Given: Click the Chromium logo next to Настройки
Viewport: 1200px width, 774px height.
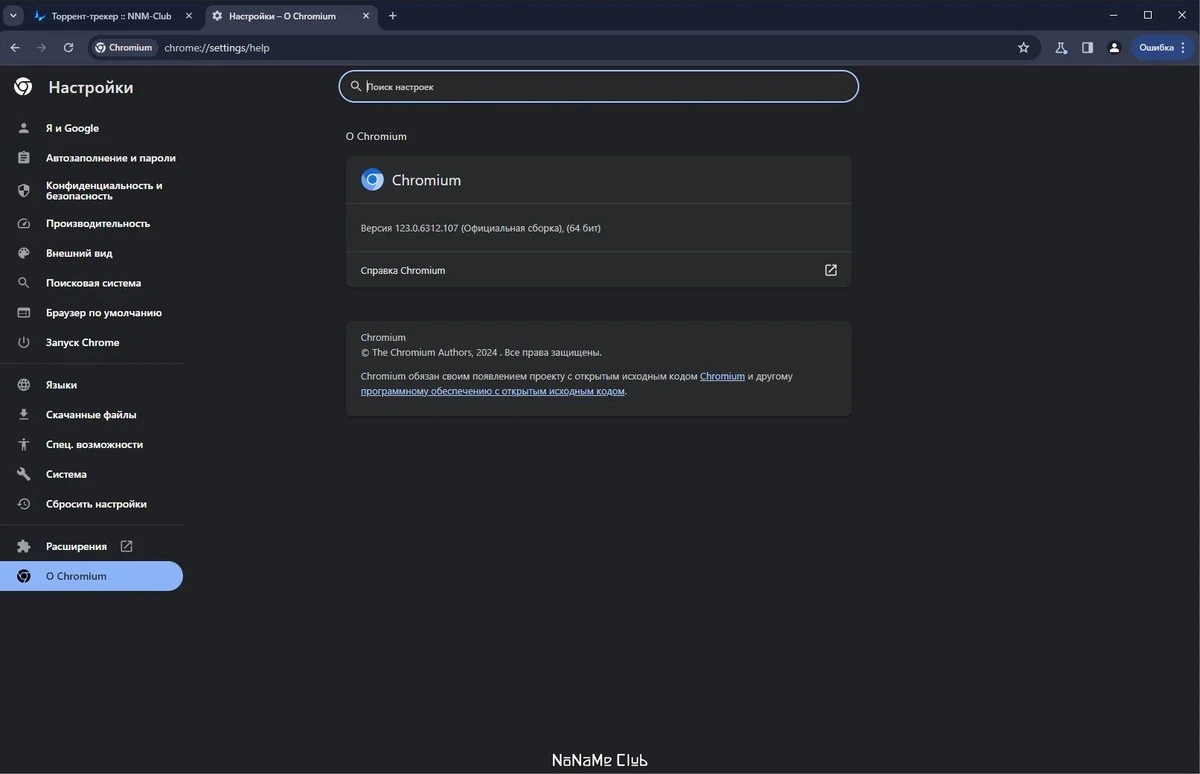Looking at the screenshot, I should pos(23,87).
